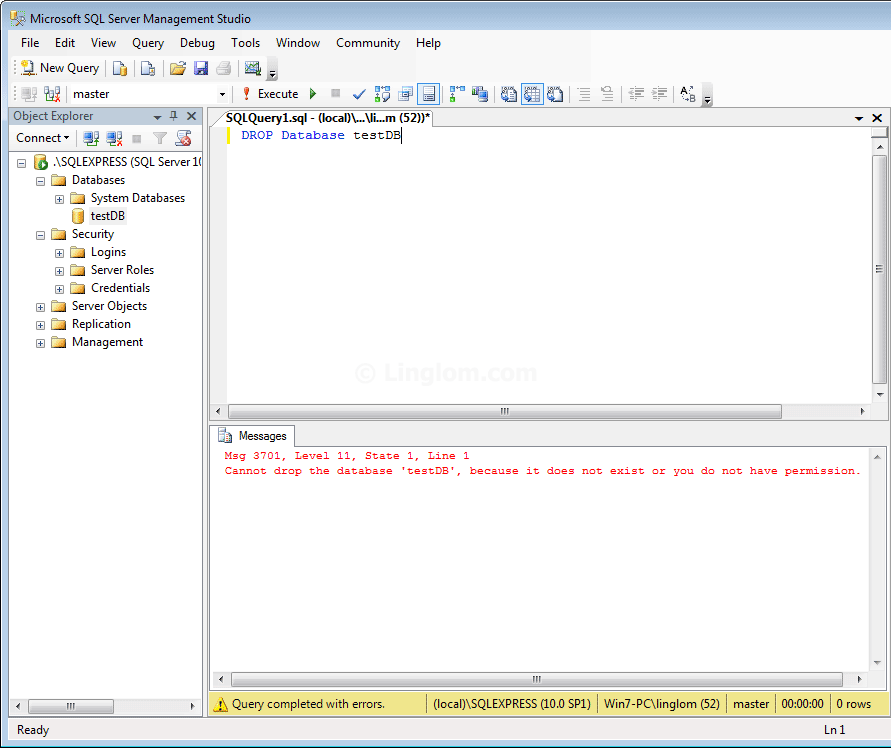The image size is (891, 748).
Task: Click the Specify Values for Template Parameters icon
Action: (x=688, y=94)
